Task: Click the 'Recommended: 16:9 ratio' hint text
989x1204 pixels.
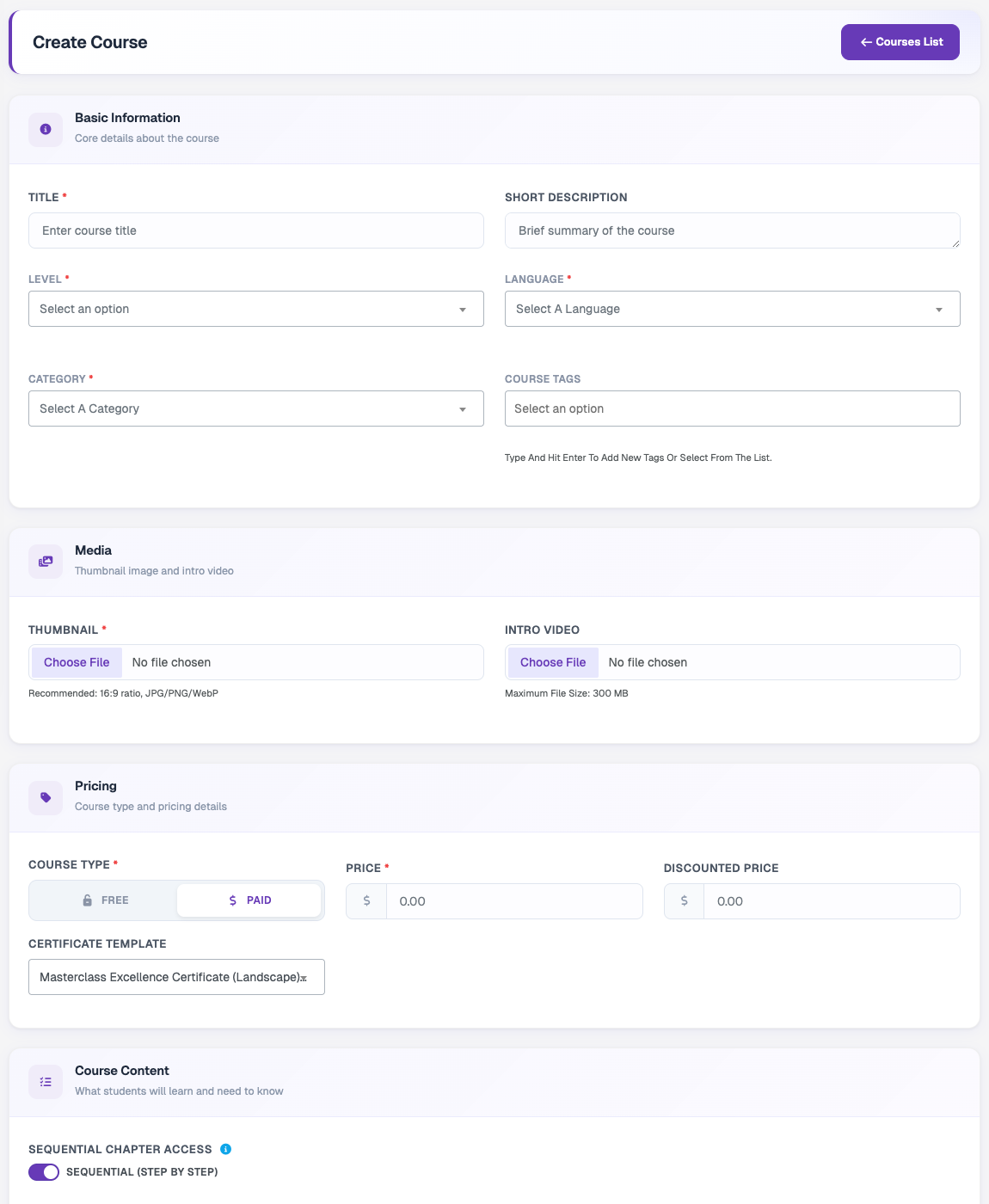Action: (123, 693)
